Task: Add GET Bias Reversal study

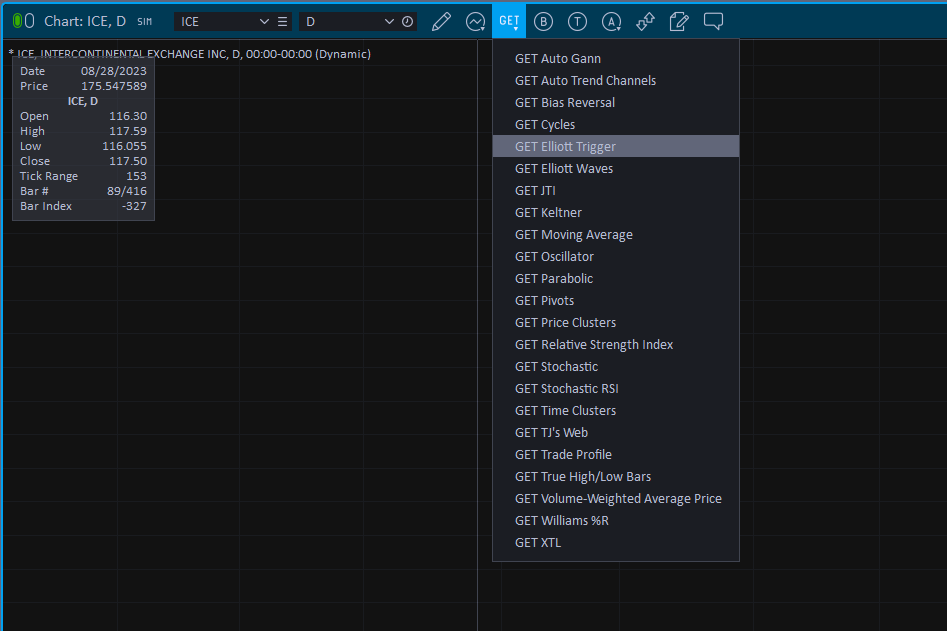Action: (616, 103)
